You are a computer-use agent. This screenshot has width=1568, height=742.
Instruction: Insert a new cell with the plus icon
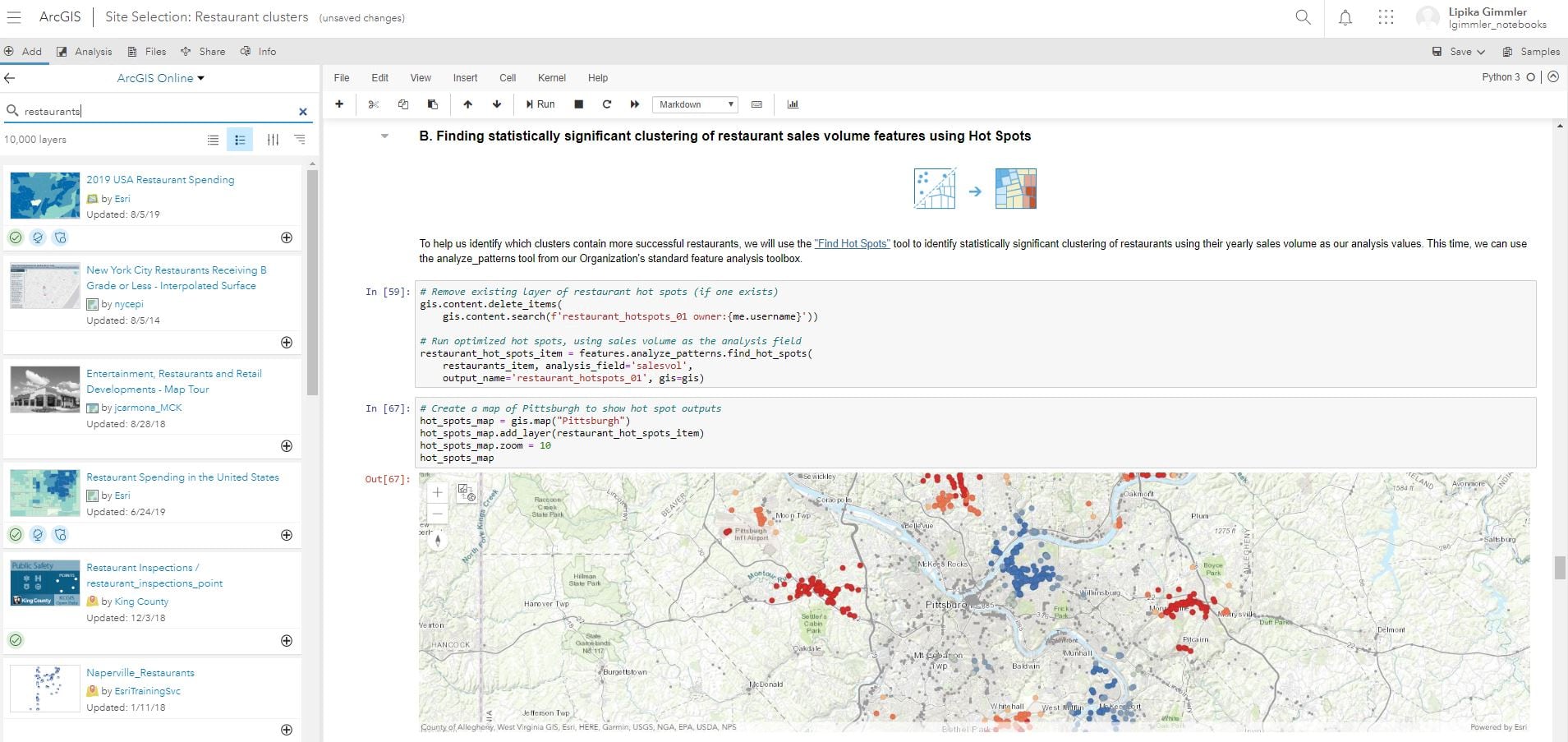(339, 104)
